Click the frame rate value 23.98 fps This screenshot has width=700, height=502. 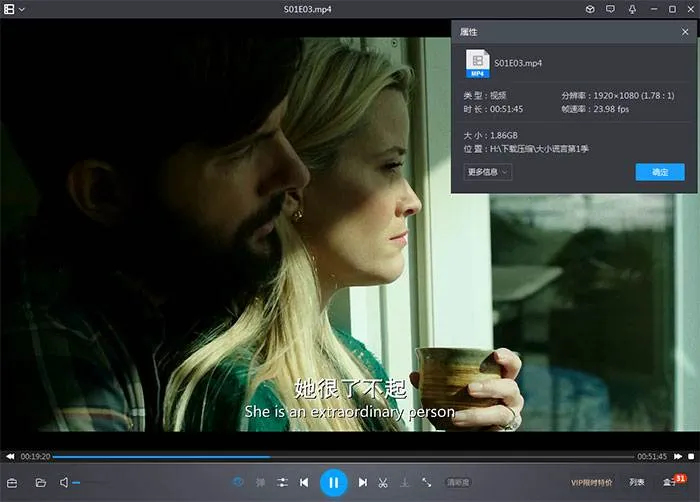tap(611, 109)
